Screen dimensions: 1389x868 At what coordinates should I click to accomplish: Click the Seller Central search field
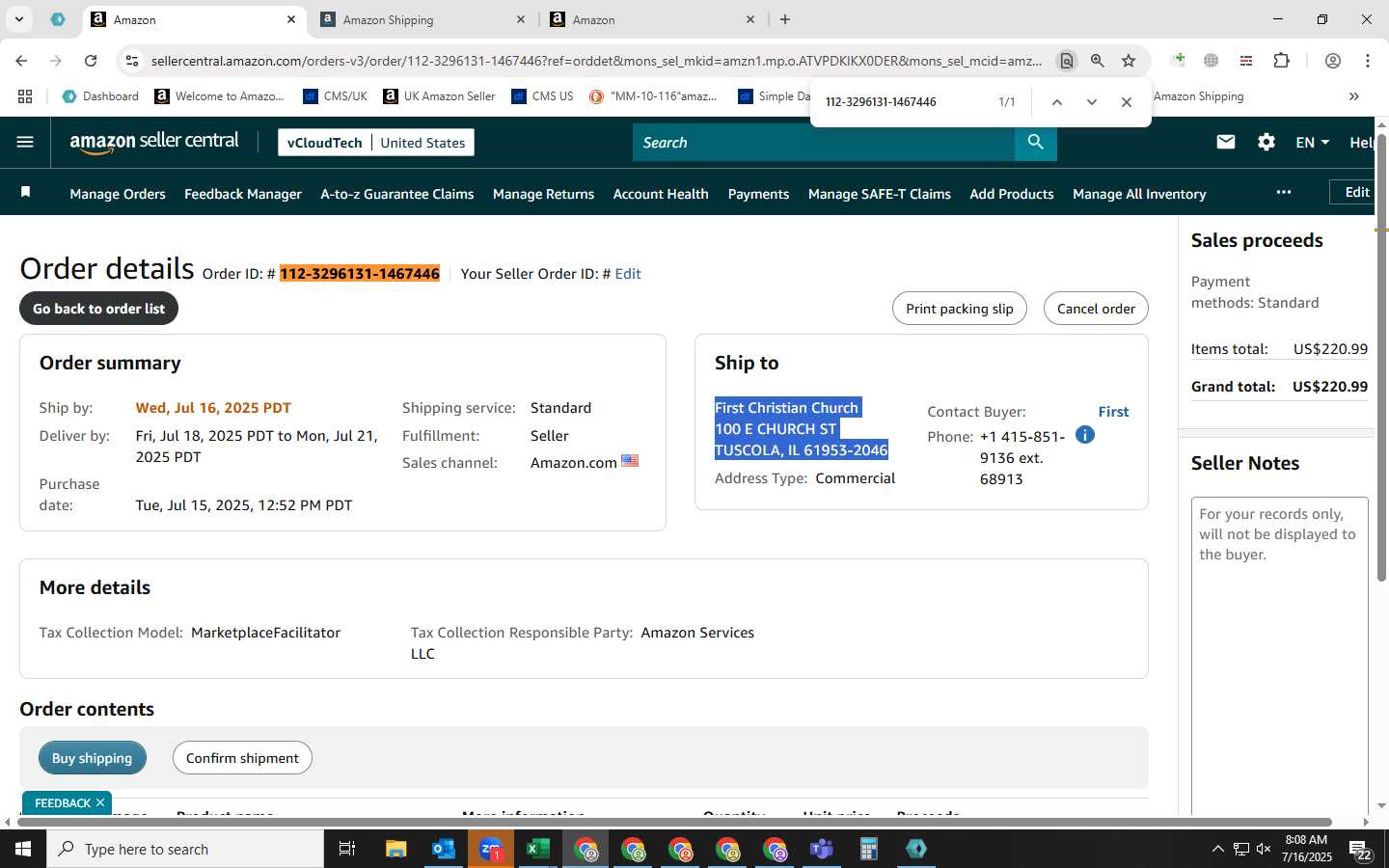point(824,142)
